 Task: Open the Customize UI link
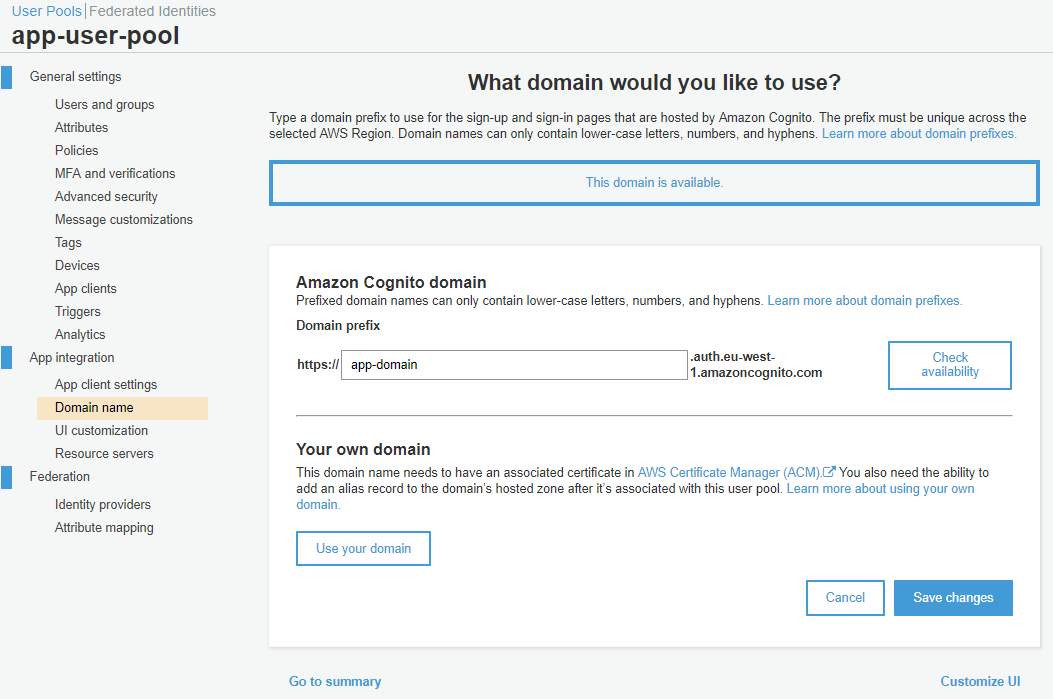[980, 681]
